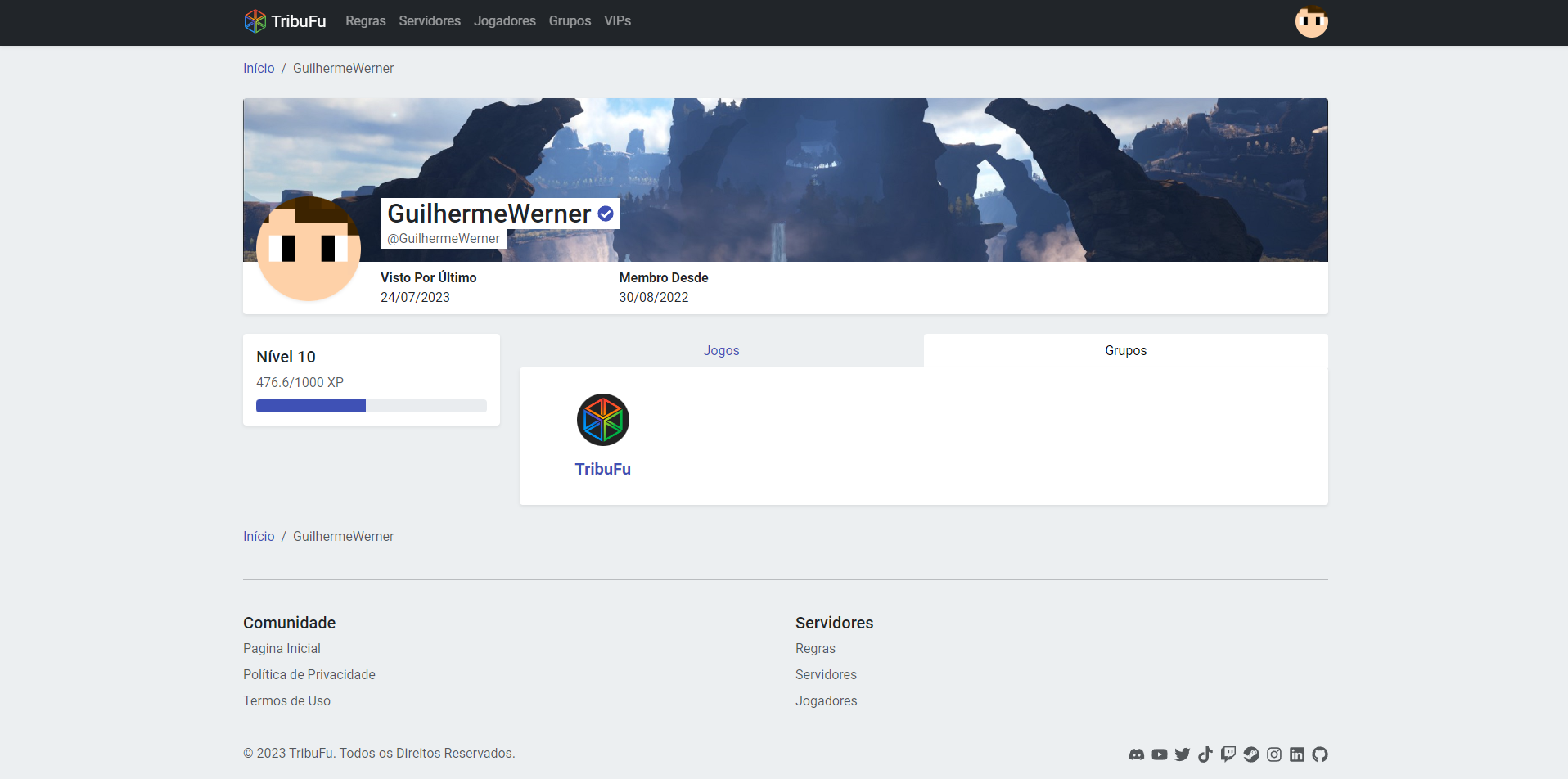Open the Discord link in the footer
1568x779 pixels.
(1137, 754)
